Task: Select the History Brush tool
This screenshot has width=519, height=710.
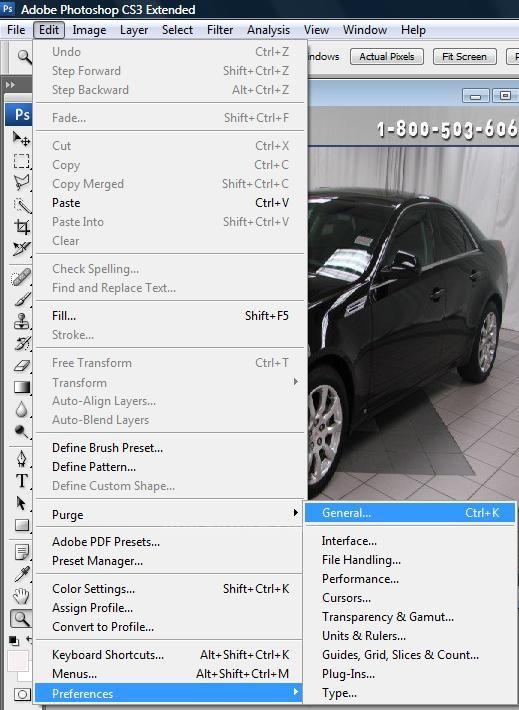Action: [x=21, y=343]
